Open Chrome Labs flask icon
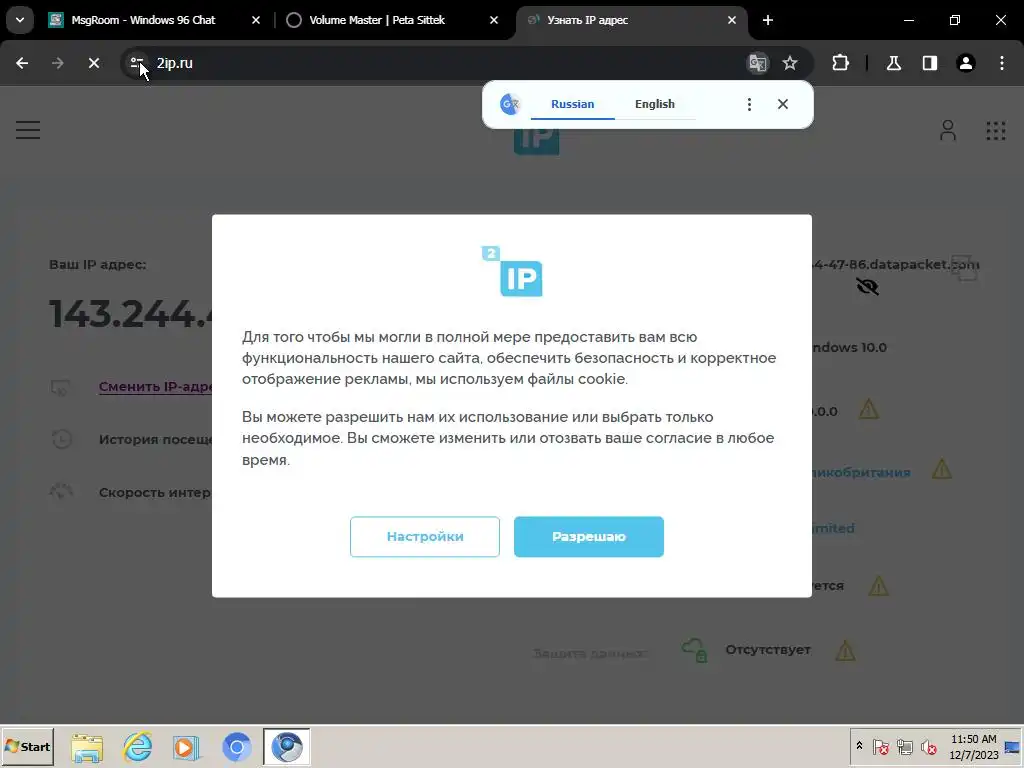The image size is (1024, 768). pyautogui.click(x=893, y=63)
